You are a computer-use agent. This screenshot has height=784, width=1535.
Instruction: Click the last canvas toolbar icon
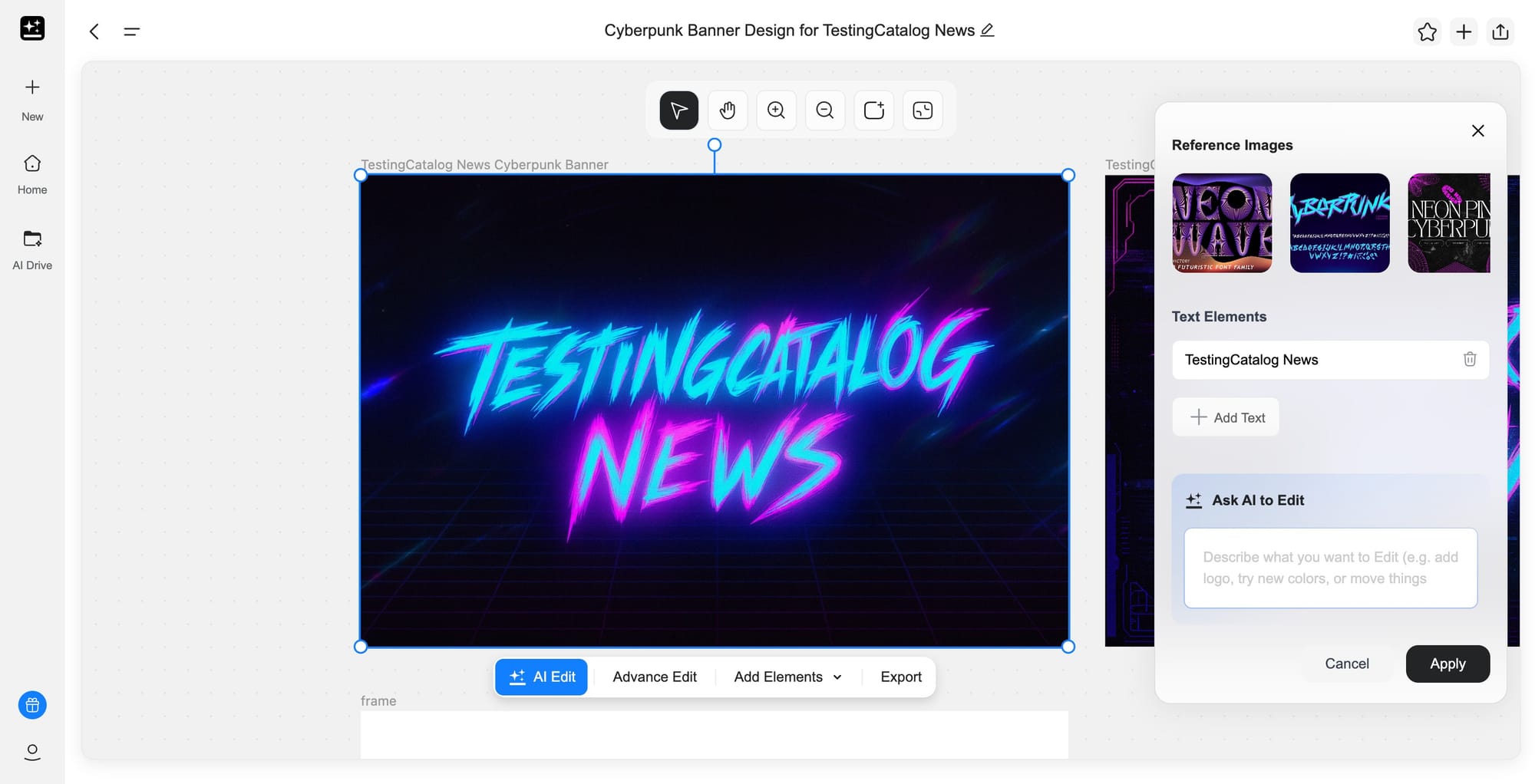[923, 110]
